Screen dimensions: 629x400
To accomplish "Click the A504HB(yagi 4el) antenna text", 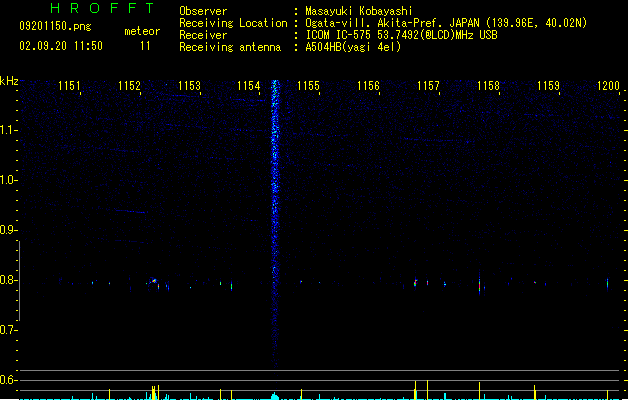I will click(x=353, y=47).
